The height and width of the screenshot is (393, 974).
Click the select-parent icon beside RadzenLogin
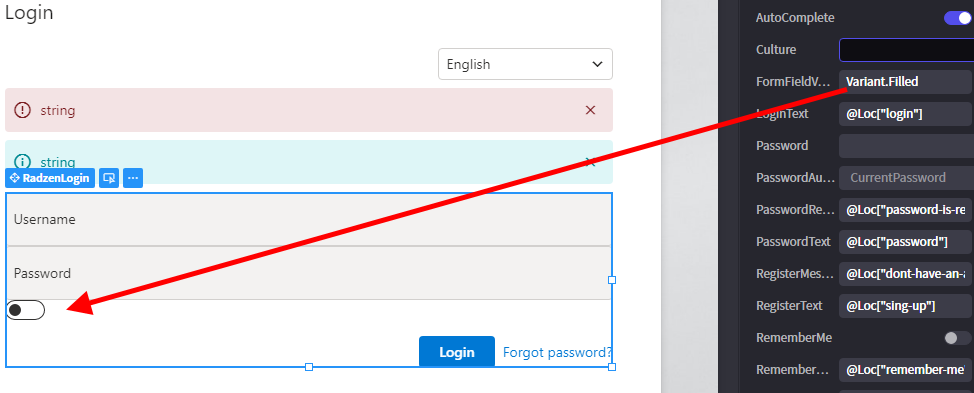click(109, 178)
